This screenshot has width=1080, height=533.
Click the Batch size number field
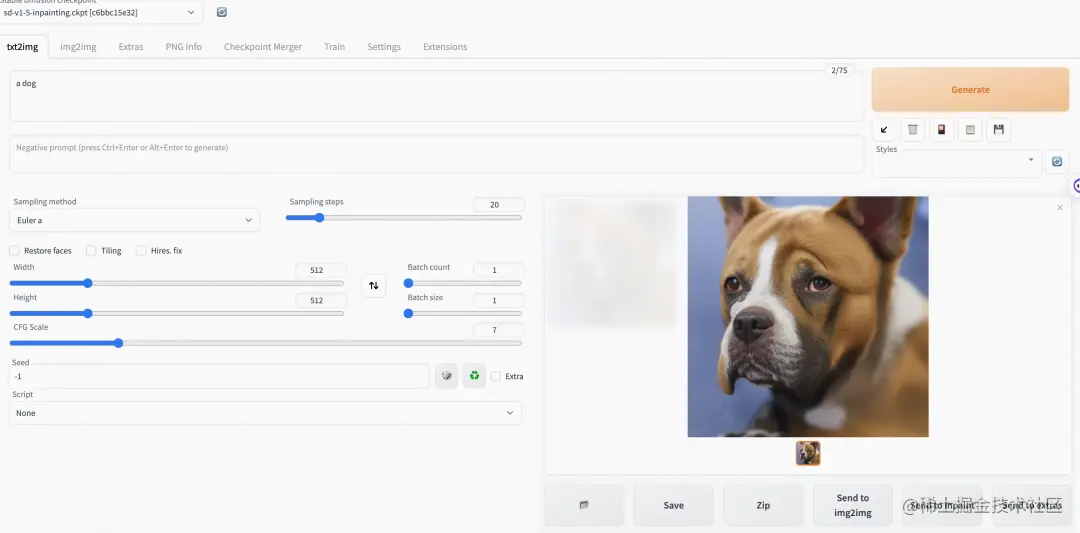click(x=499, y=300)
